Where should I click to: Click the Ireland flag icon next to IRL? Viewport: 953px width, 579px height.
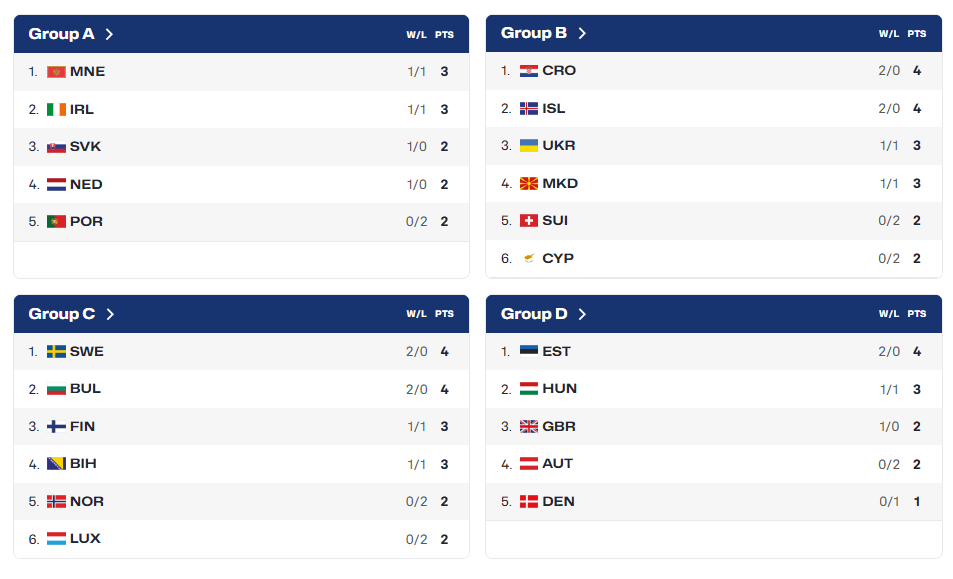point(56,110)
